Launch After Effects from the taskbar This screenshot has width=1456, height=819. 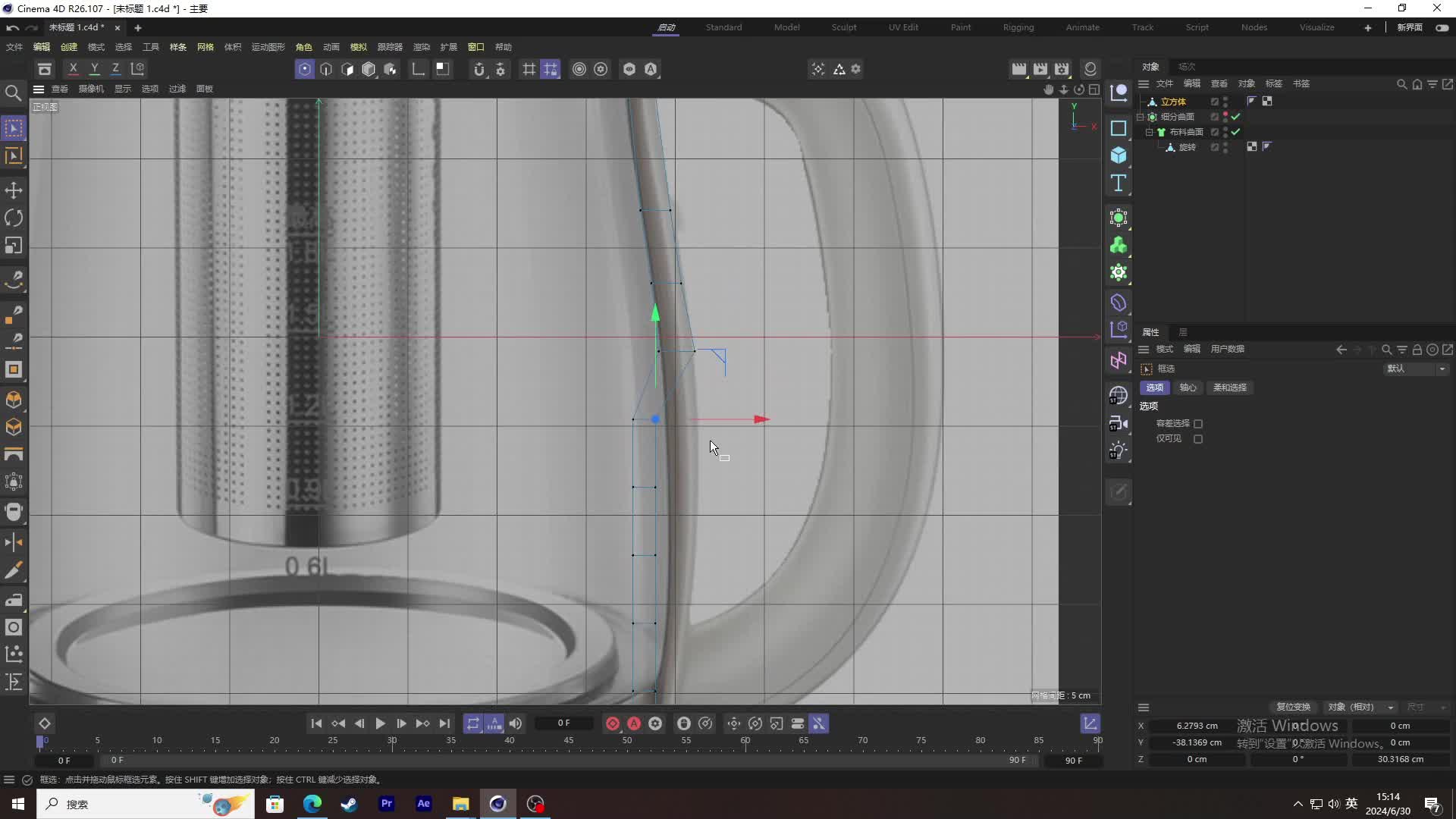click(x=423, y=804)
